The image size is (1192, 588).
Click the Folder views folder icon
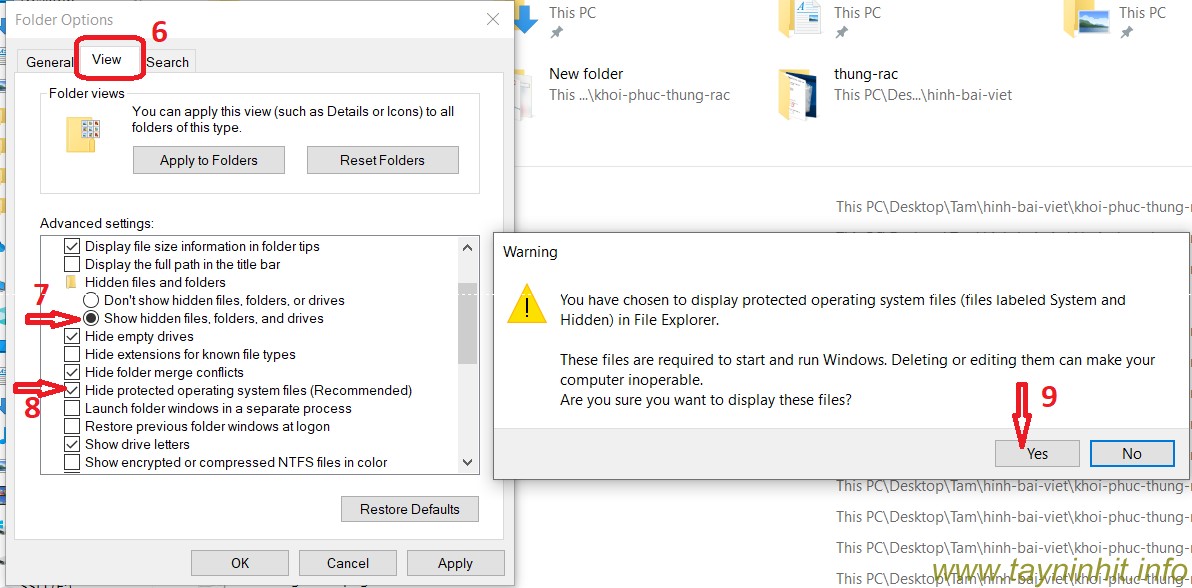click(x=83, y=134)
